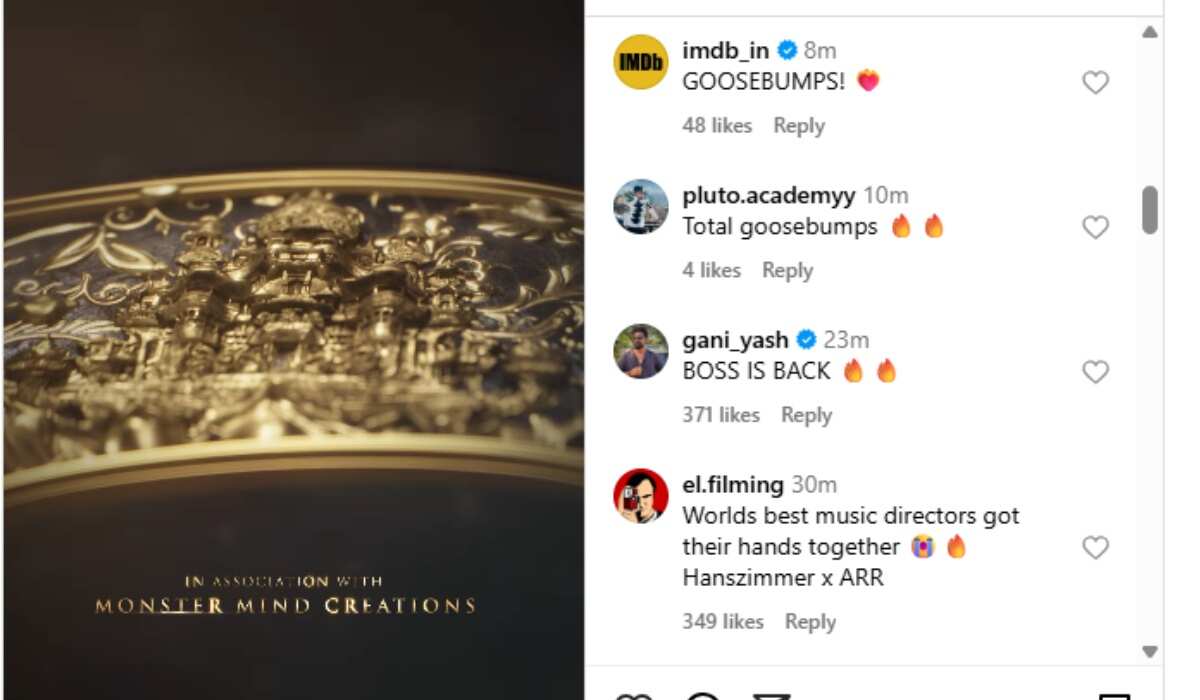
Task: Like the imdb_in GOOSEBUMPS comment
Action: 1096,83
